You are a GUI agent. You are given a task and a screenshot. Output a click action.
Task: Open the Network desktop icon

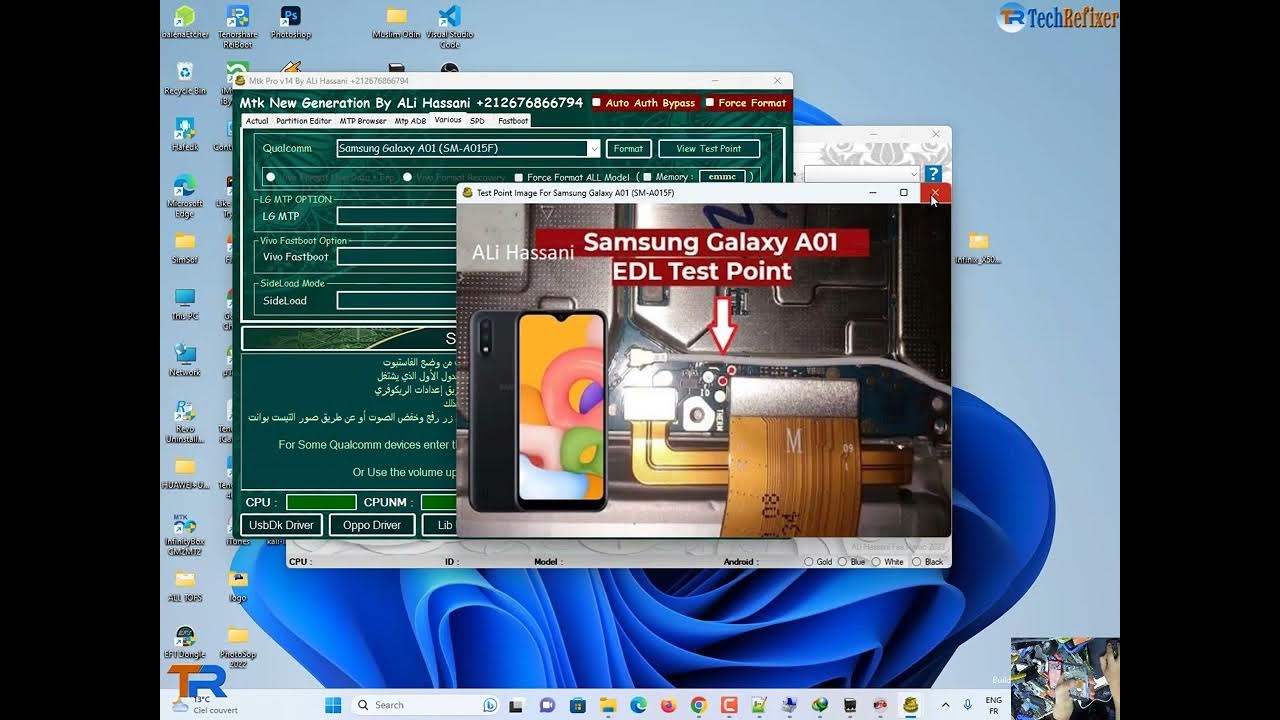[185, 360]
